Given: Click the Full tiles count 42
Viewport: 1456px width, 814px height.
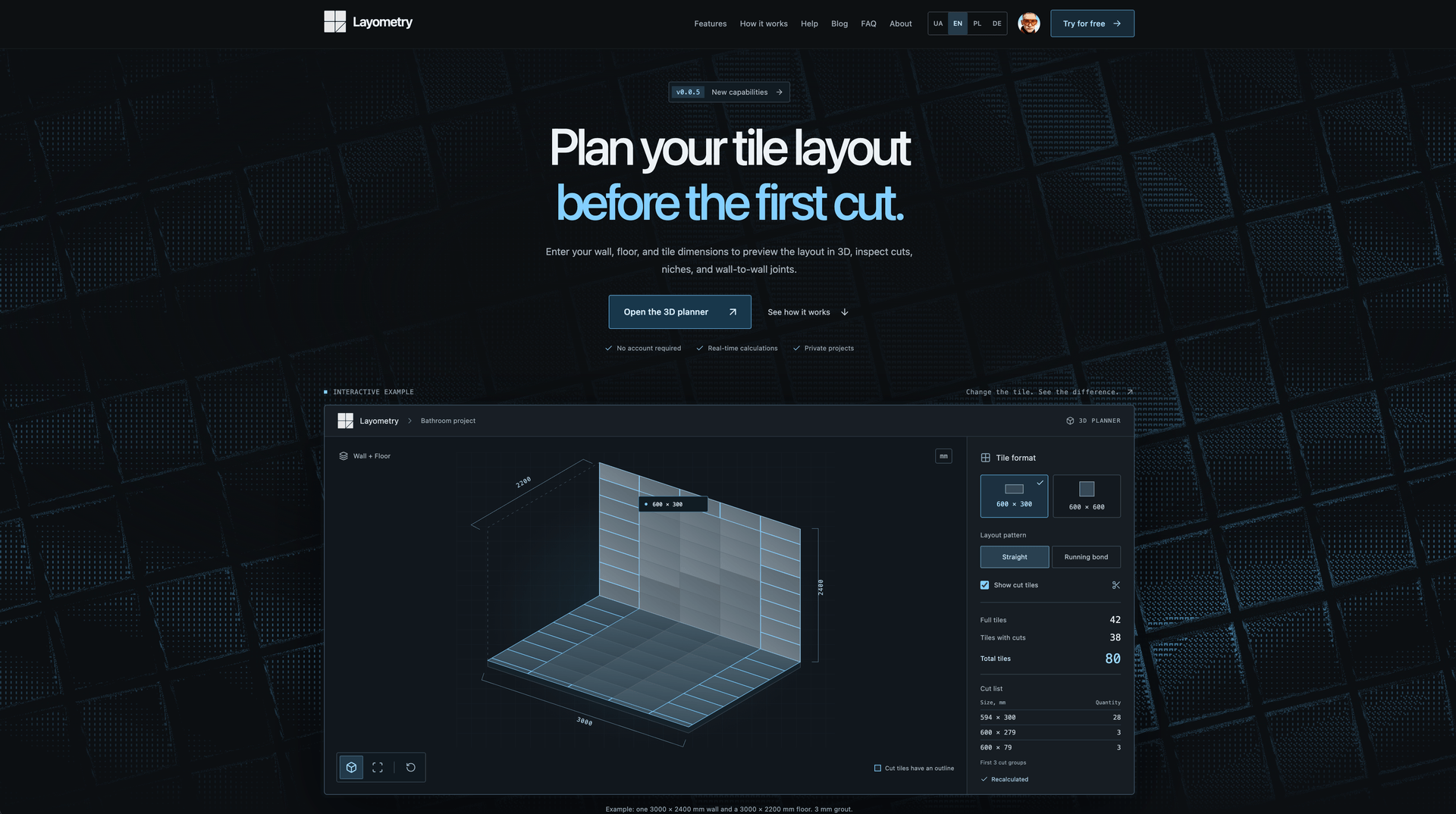Looking at the screenshot, I should pos(1115,620).
